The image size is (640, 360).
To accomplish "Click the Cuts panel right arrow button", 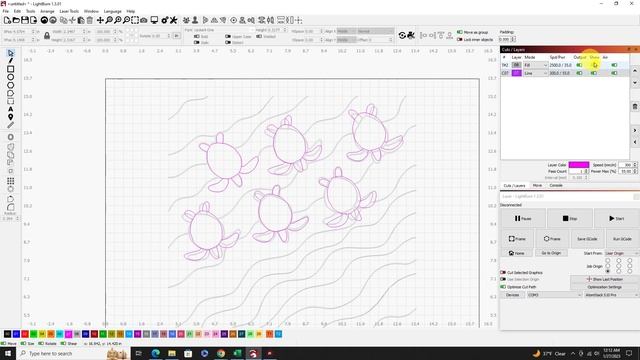I will (x=635, y=131).
